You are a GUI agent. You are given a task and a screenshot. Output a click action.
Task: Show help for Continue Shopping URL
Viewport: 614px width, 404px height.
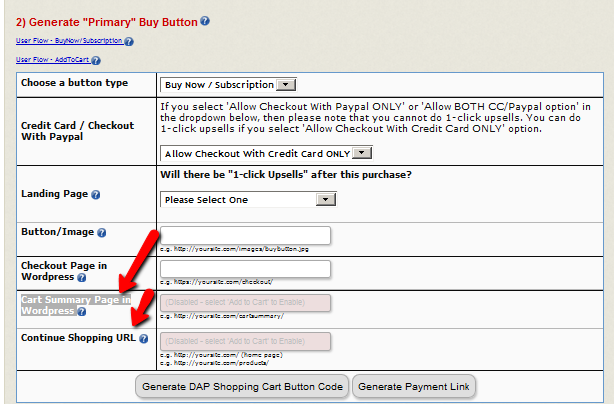pyautogui.click(x=144, y=339)
